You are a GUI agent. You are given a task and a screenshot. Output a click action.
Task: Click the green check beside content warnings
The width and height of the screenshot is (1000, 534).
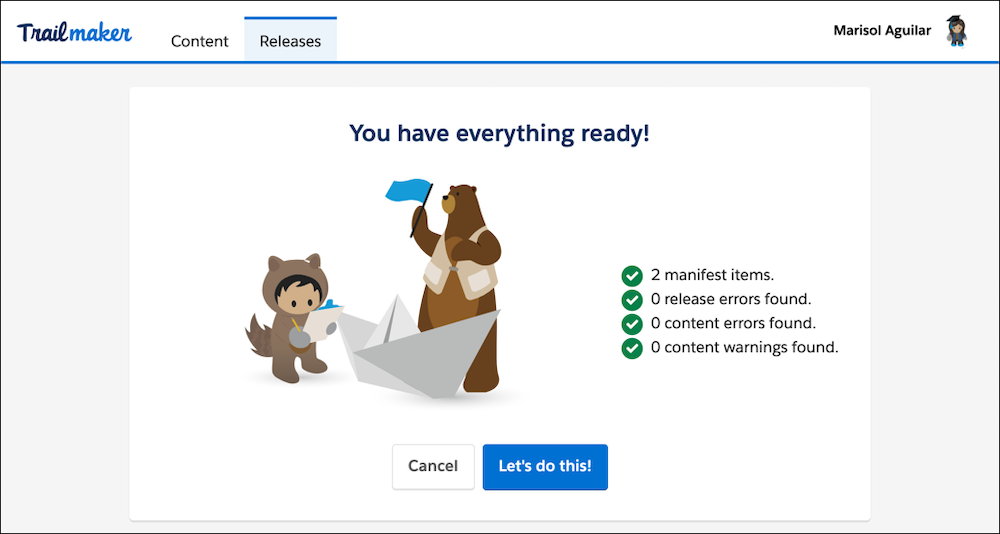(x=631, y=348)
